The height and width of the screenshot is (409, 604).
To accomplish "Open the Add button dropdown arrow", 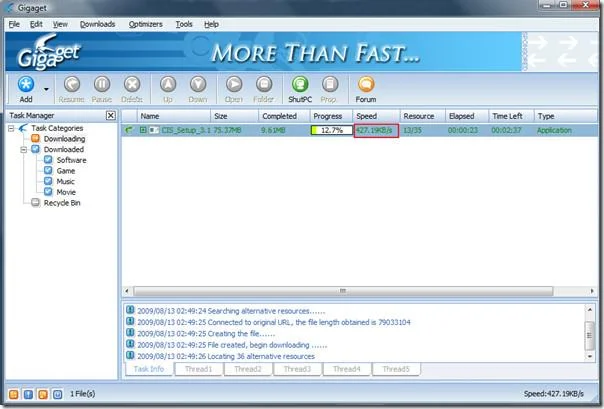I will [46, 89].
